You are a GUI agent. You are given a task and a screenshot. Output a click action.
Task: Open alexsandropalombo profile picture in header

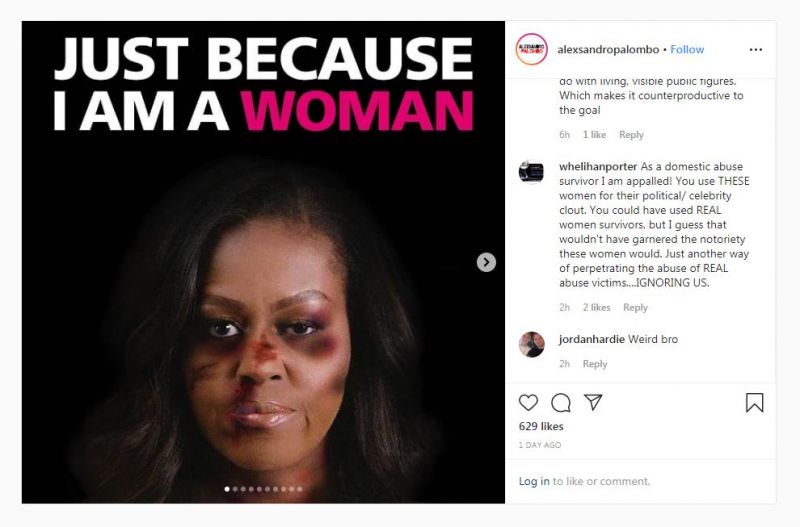tap(531, 49)
